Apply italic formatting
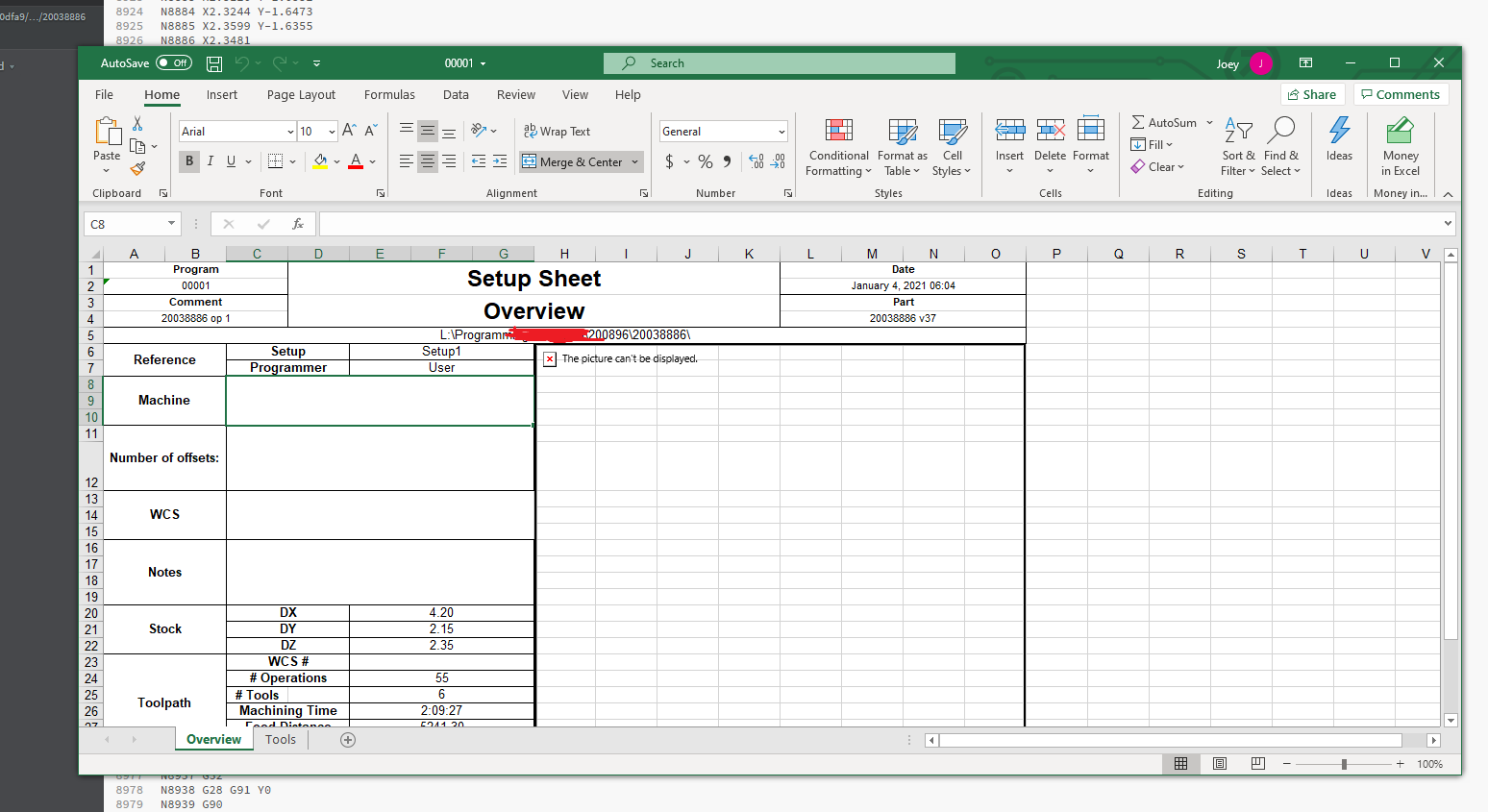The width and height of the screenshot is (1488, 812). (210, 161)
